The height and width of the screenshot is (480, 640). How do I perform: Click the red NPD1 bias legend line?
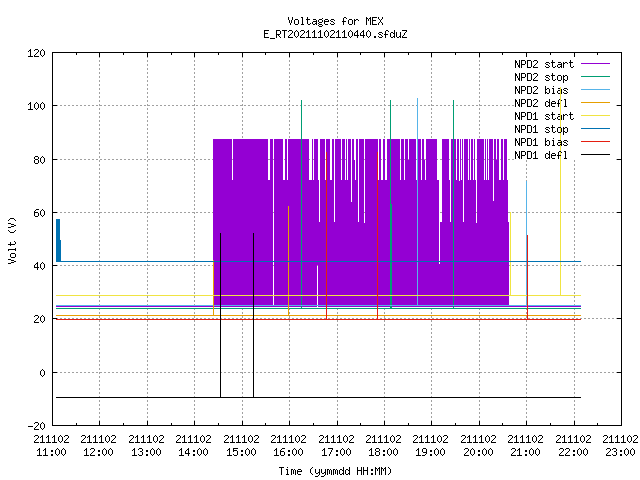tap(595, 142)
